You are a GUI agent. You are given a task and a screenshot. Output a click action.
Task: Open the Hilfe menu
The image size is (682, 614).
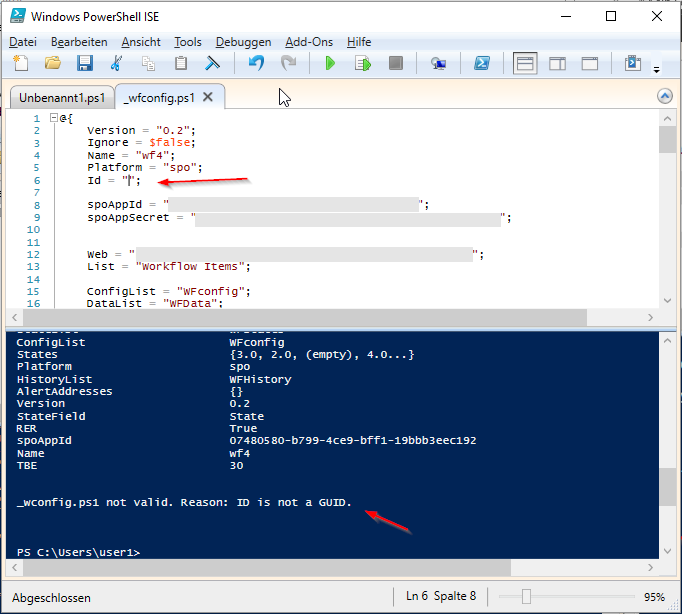(359, 42)
